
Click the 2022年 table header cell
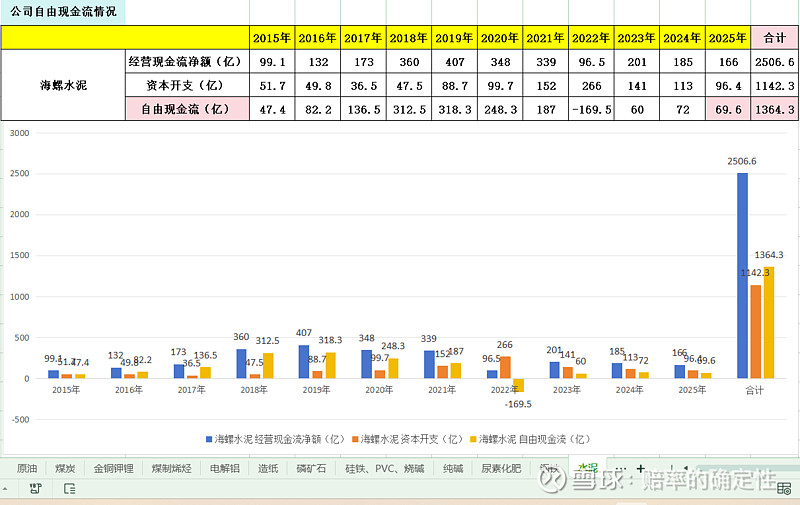(591, 38)
